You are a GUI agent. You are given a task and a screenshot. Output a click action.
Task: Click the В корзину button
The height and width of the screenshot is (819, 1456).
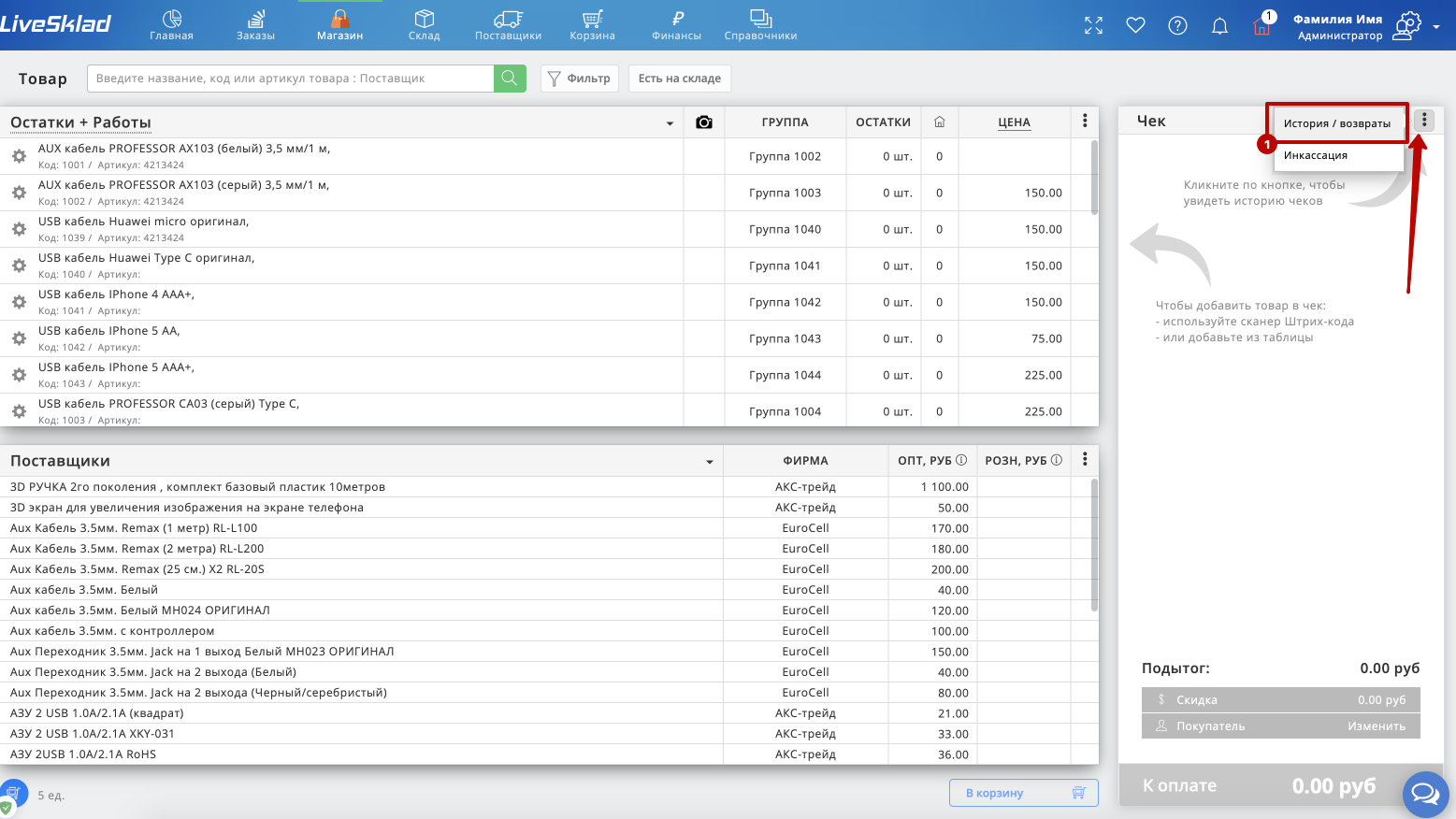(1024, 793)
